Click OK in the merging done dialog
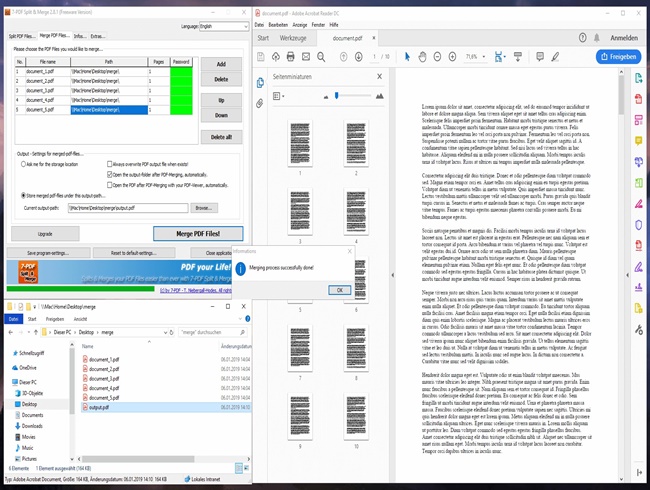This screenshot has height=490, width=650. (340, 290)
